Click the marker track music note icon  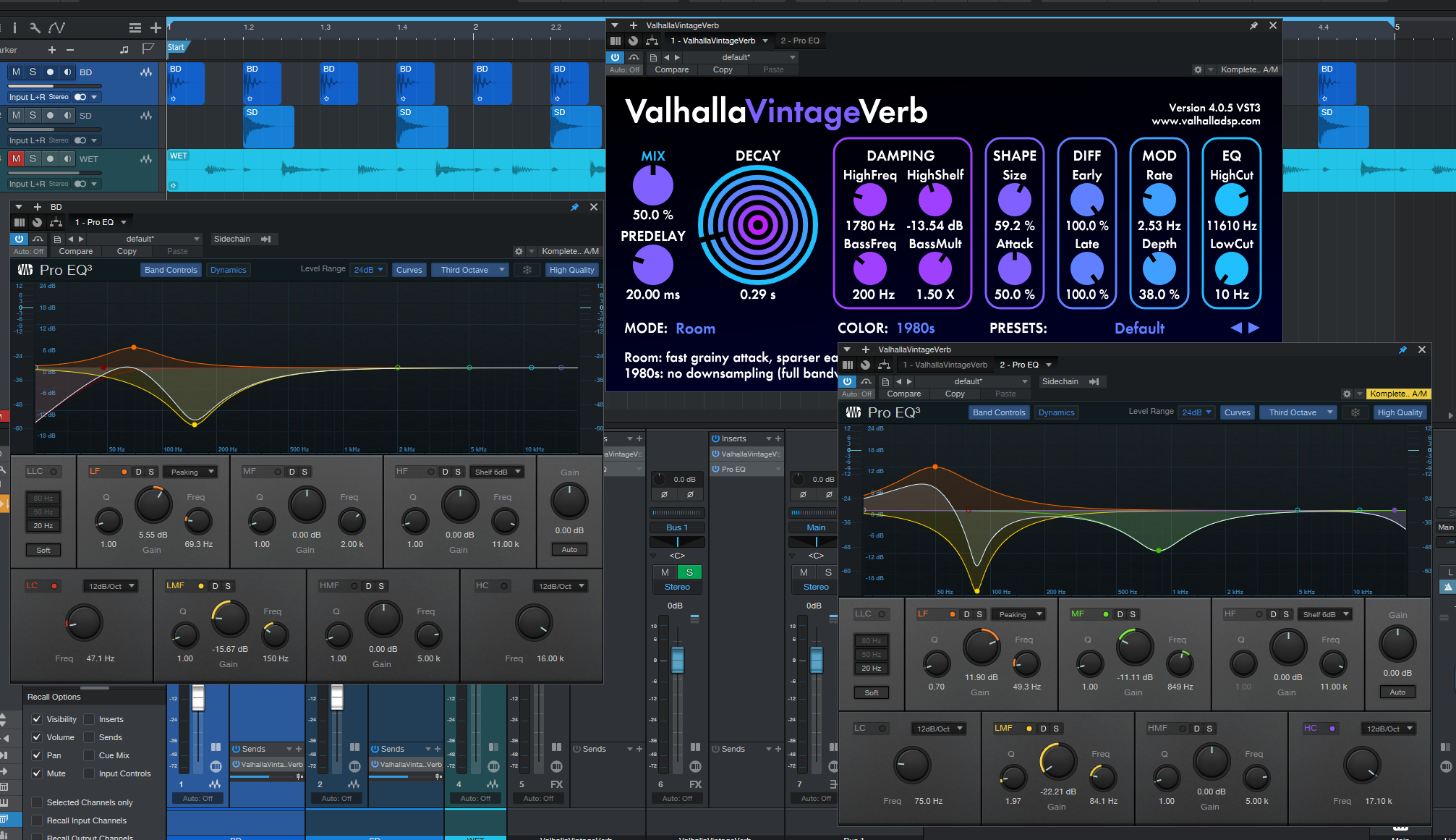pos(124,49)
